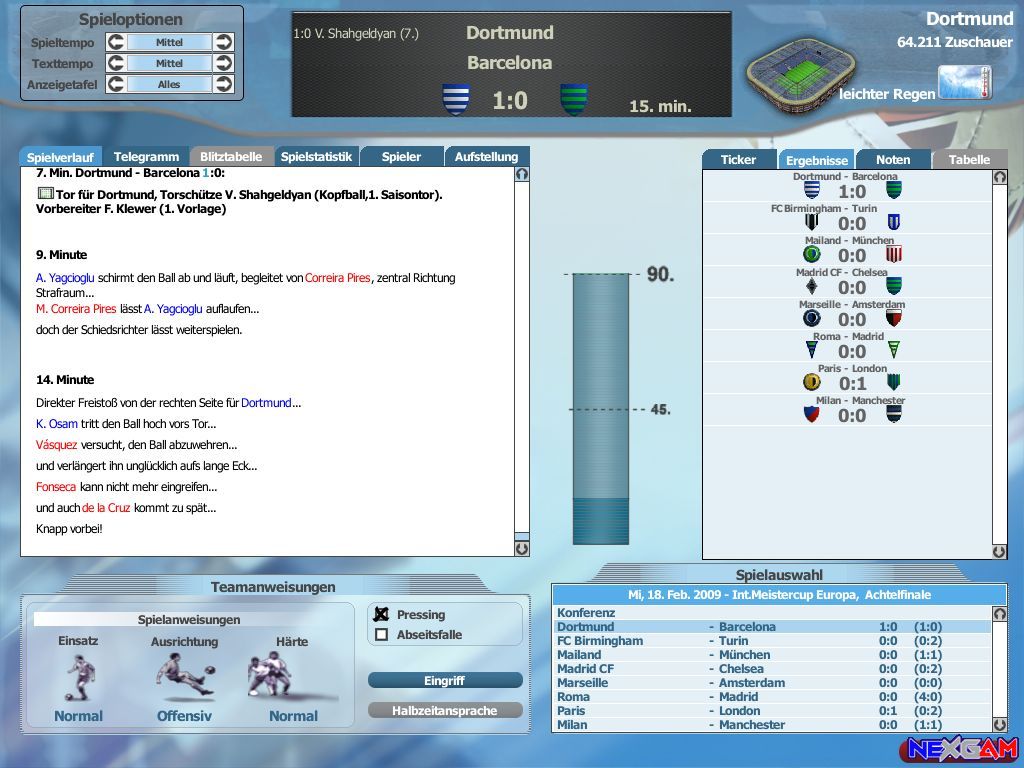
Task: Select Madrid CF - Chelsea match row
Action: 773,669
